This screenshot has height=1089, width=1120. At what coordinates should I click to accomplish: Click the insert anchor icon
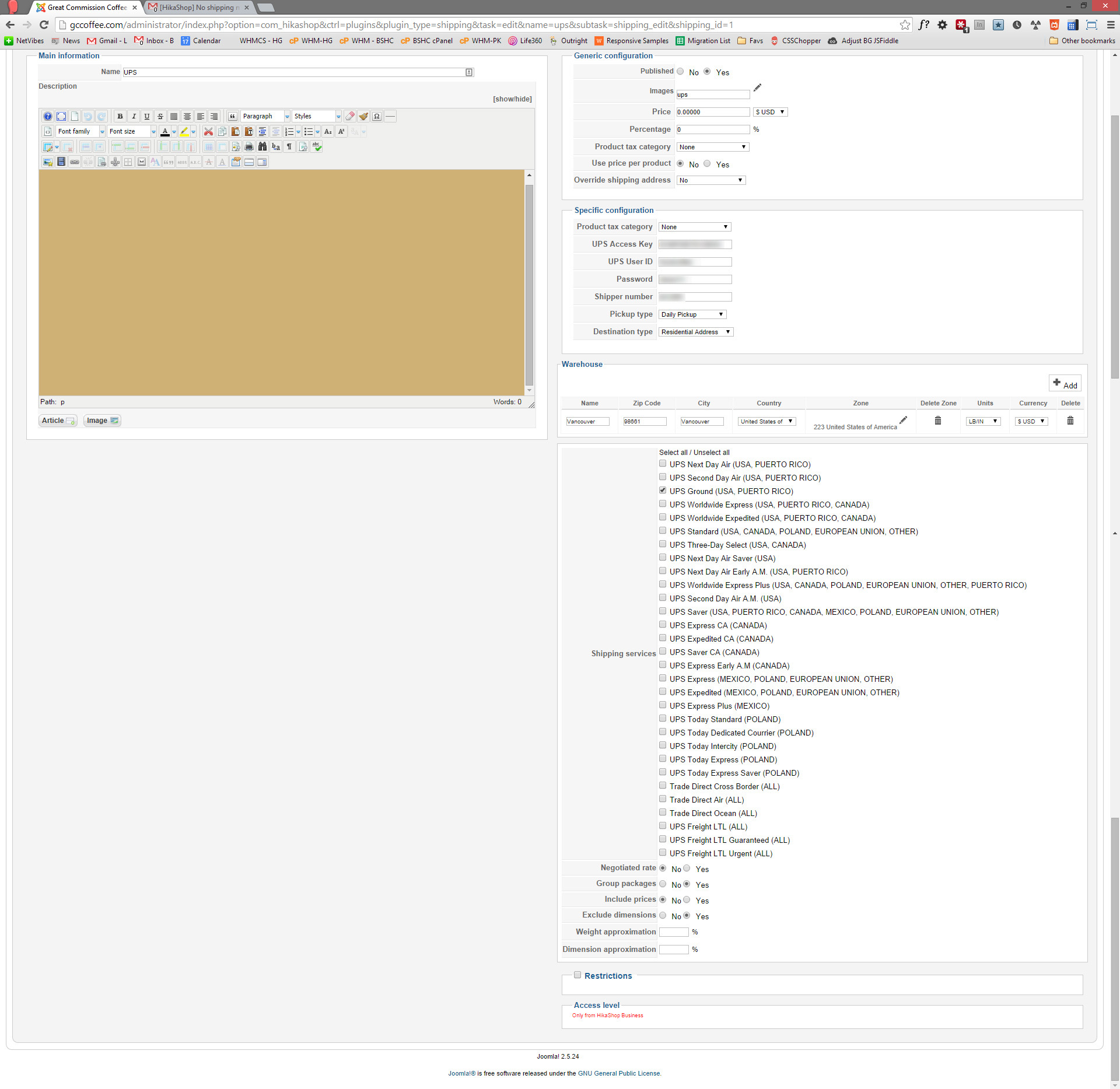(x=115, y=162)
